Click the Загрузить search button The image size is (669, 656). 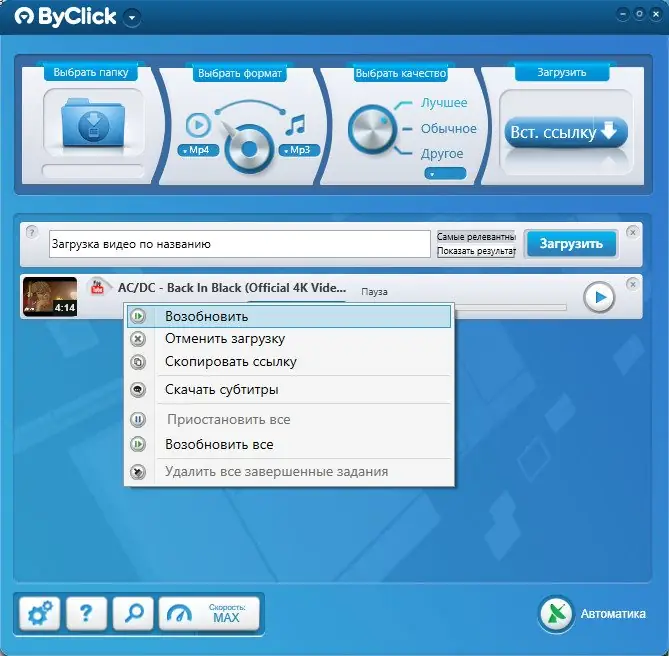coord(571,244)
